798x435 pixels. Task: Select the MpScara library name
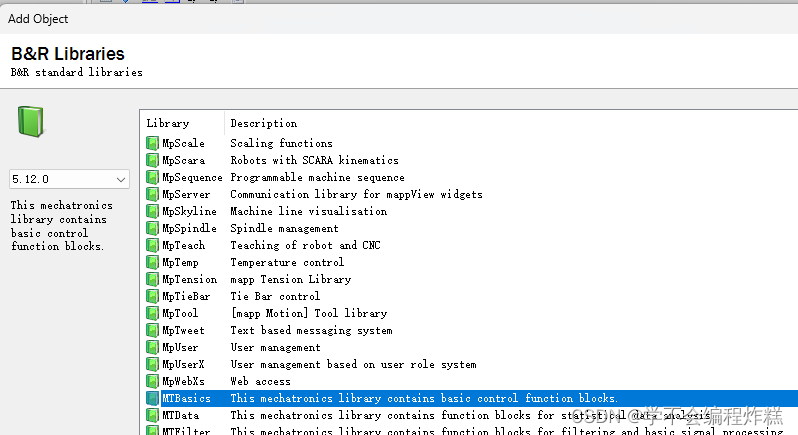[x=183, y=160]
